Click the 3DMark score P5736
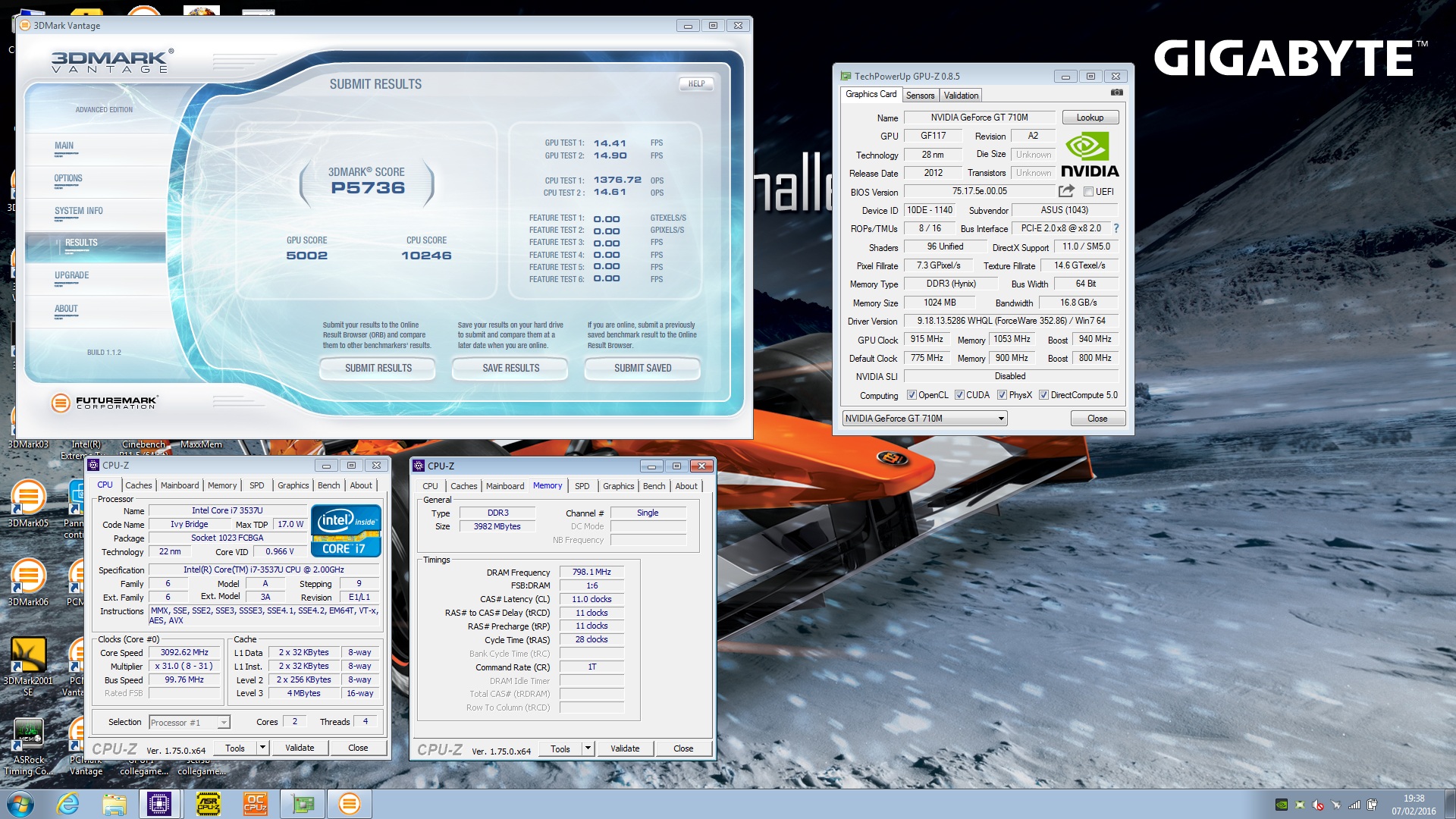 coord(368,188)
